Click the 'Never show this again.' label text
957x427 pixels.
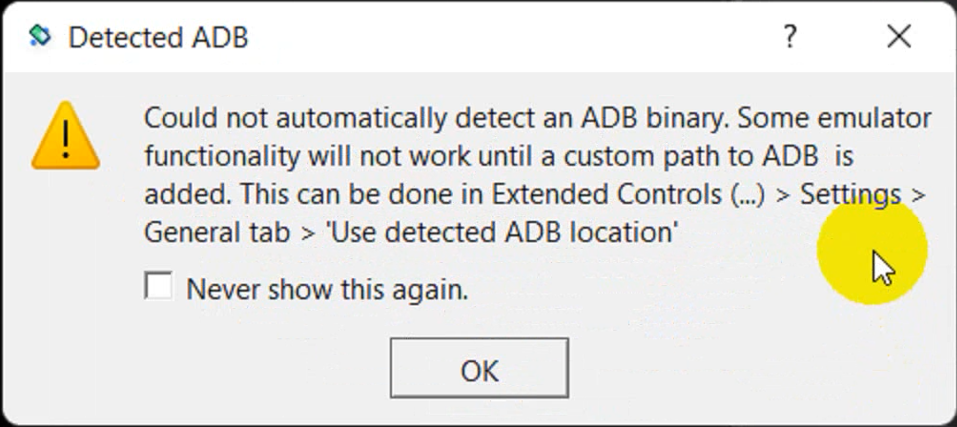pos(327,289)
